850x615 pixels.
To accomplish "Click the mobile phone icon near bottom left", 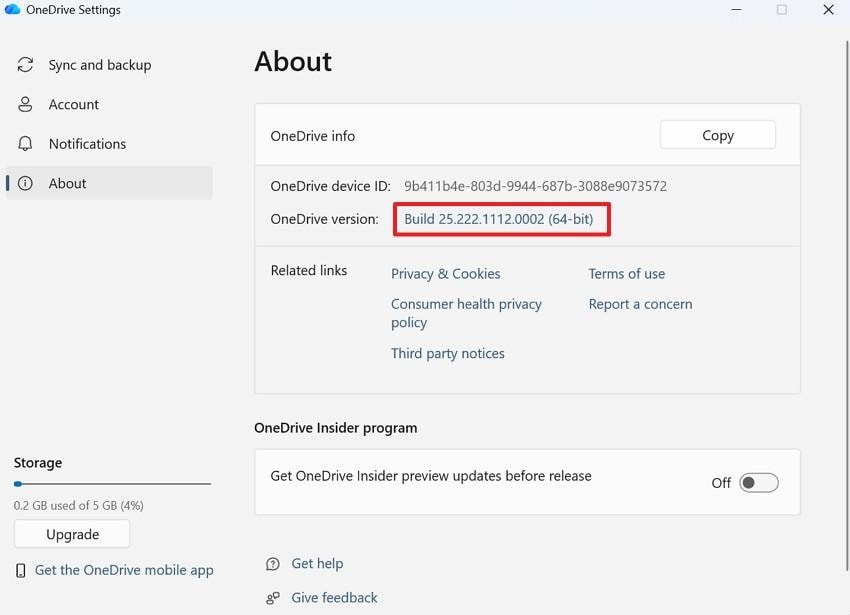I will (23, 570).
